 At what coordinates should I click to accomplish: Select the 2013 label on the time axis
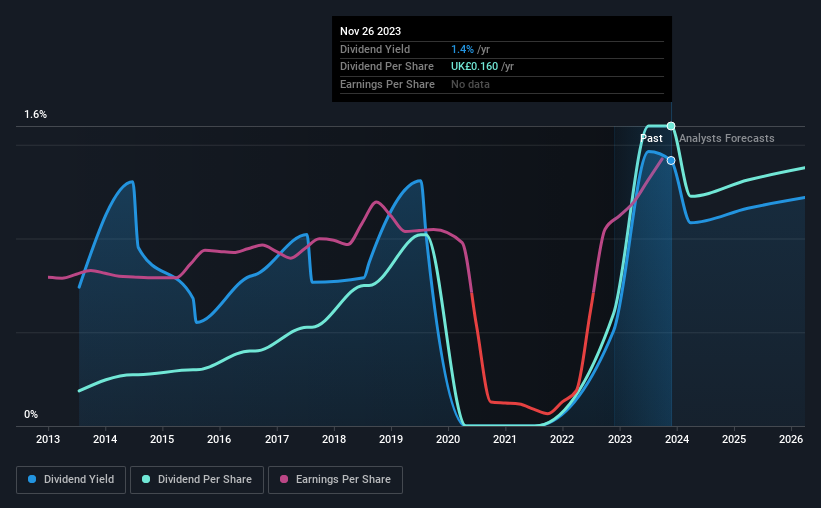(48, 439)
